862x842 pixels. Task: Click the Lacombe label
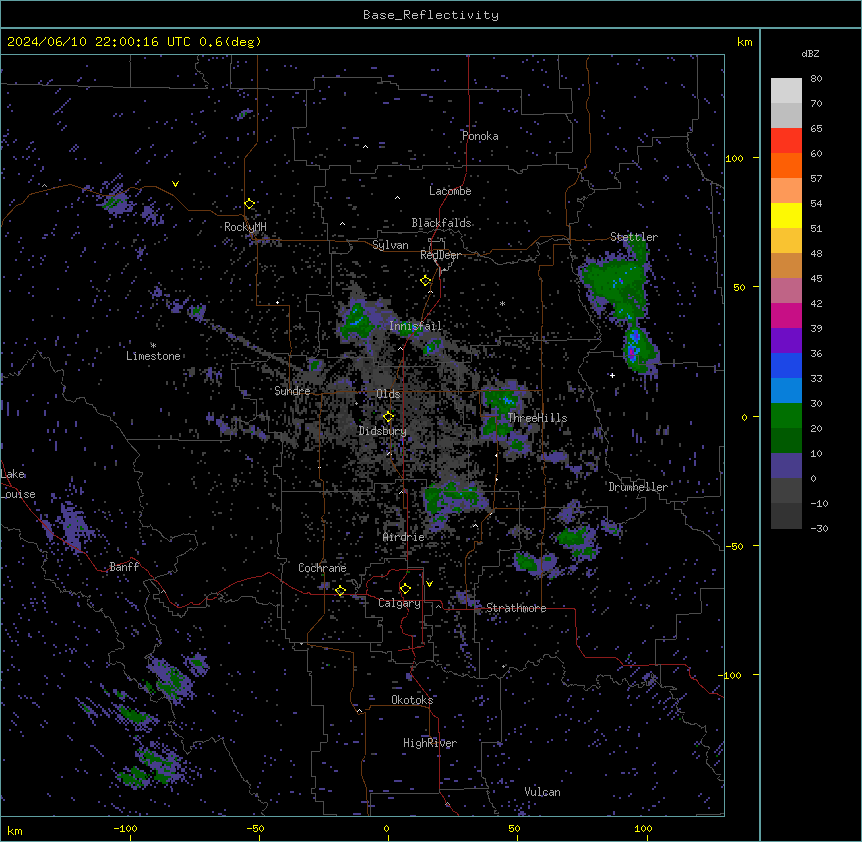click(450, 191)
